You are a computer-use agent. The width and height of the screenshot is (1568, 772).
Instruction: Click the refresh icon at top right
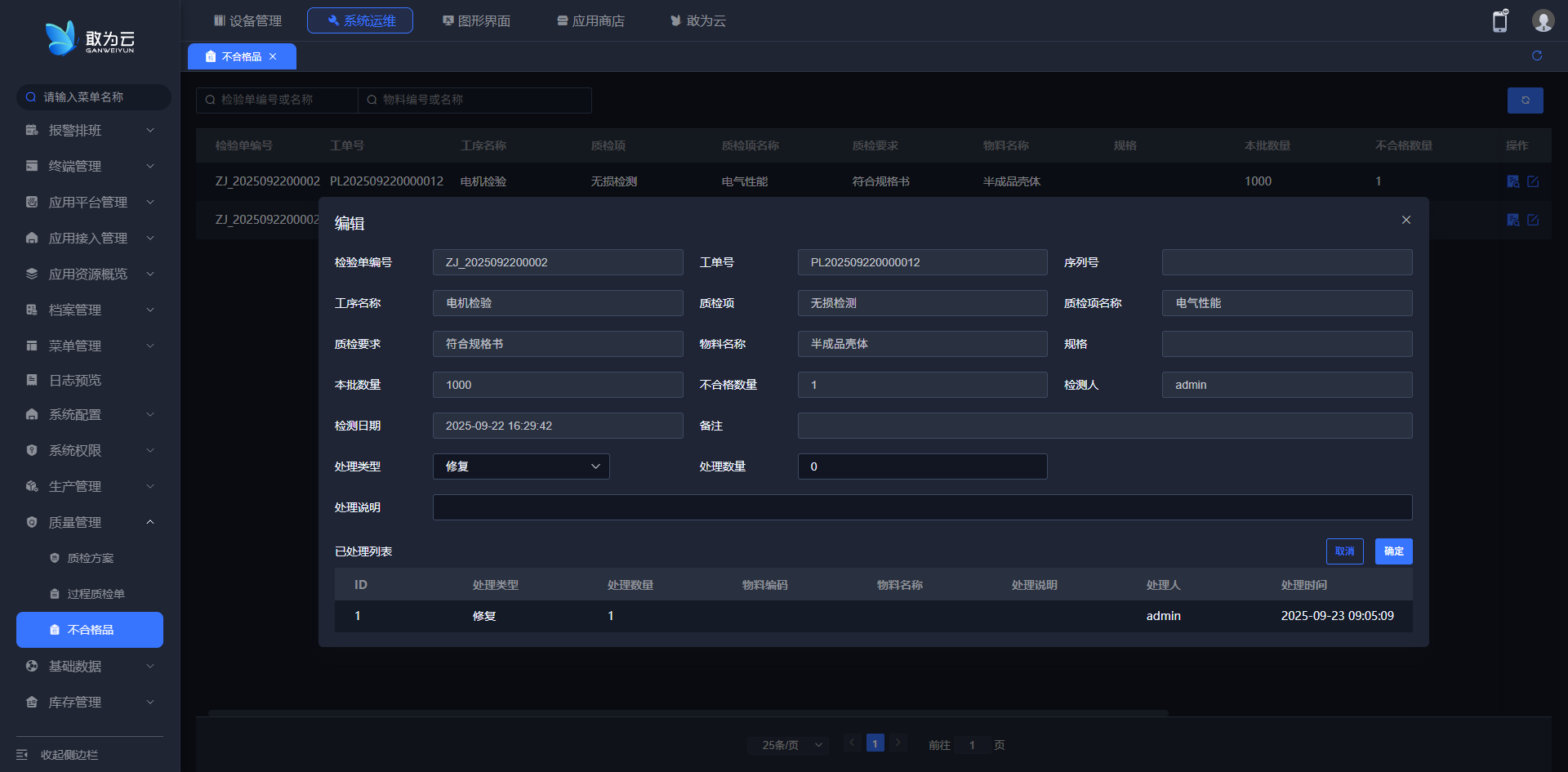1536,56
